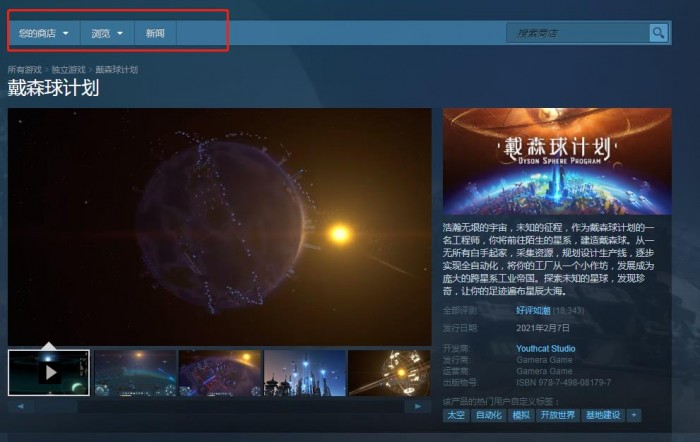
Task: Click the 开放世界 tag
Action: click(558, 415)
